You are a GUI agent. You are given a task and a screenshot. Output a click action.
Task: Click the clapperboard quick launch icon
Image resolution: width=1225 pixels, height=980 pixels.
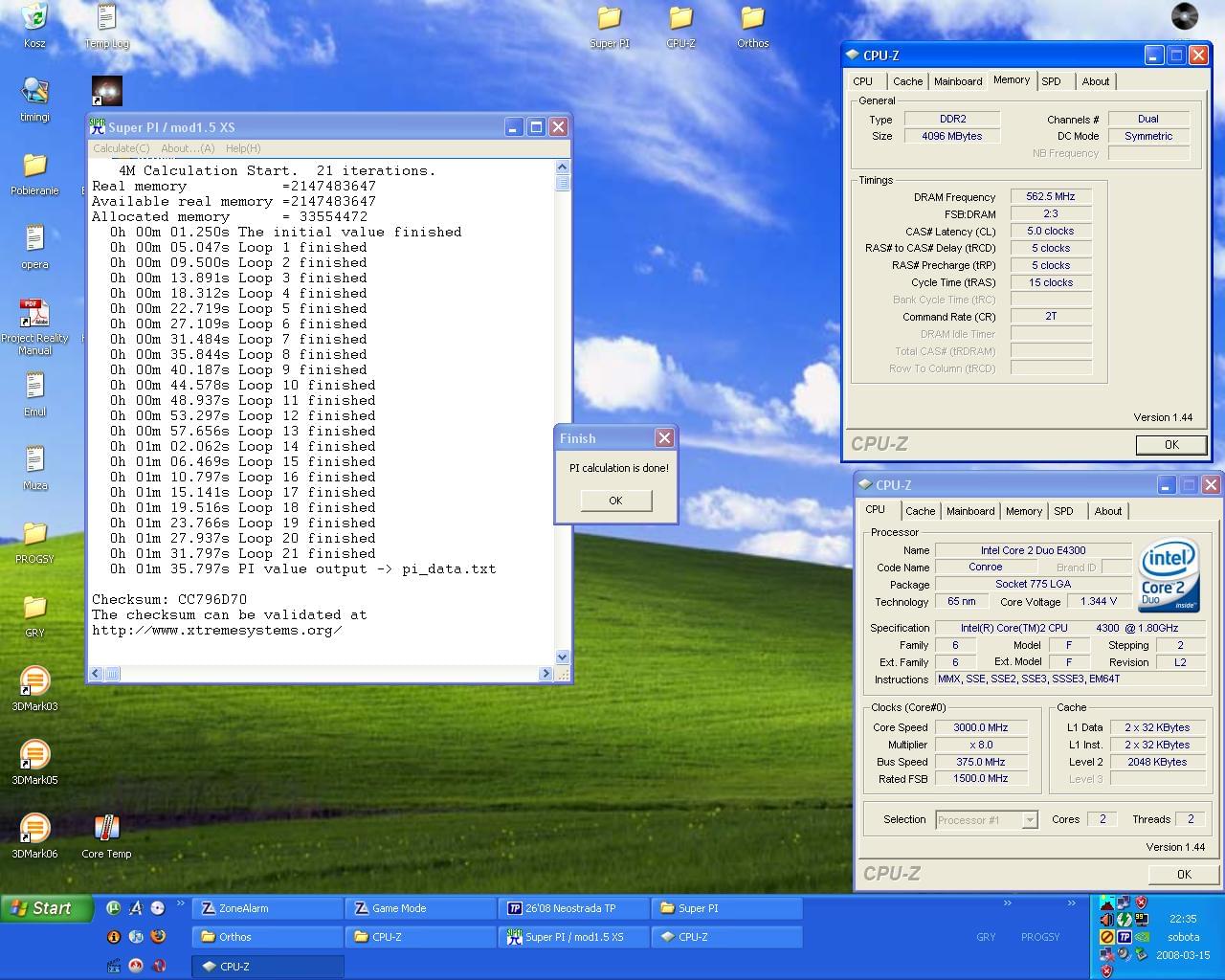[113, 966]
